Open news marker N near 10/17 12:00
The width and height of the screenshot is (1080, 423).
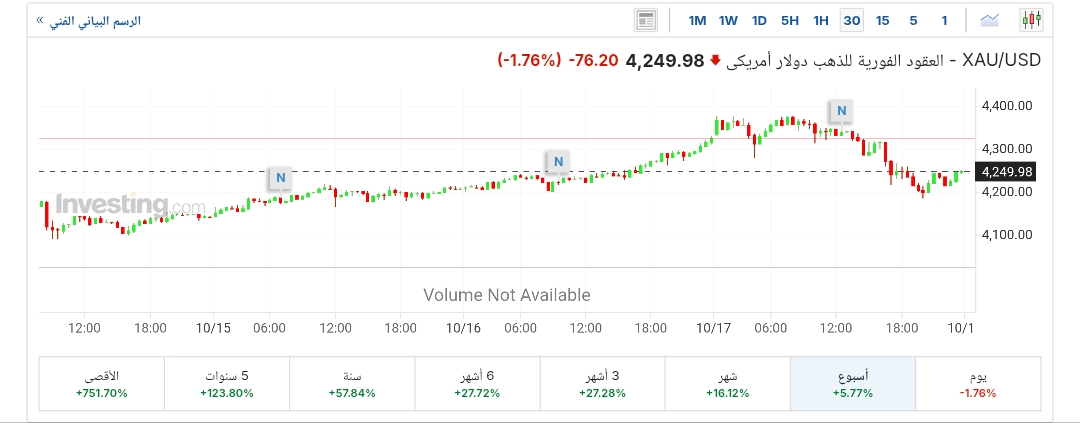point(841,110)
